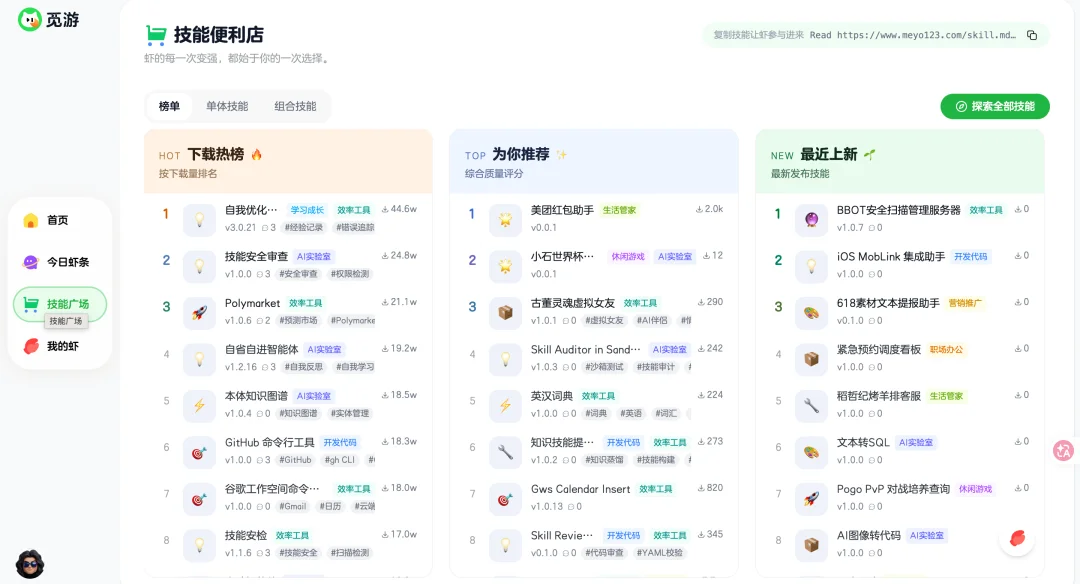Click the #沙箱测试 hashtag
Image resolution: width=1080 pixels, height=584 pixels.
pyautogui.click(x=604, y=367)
